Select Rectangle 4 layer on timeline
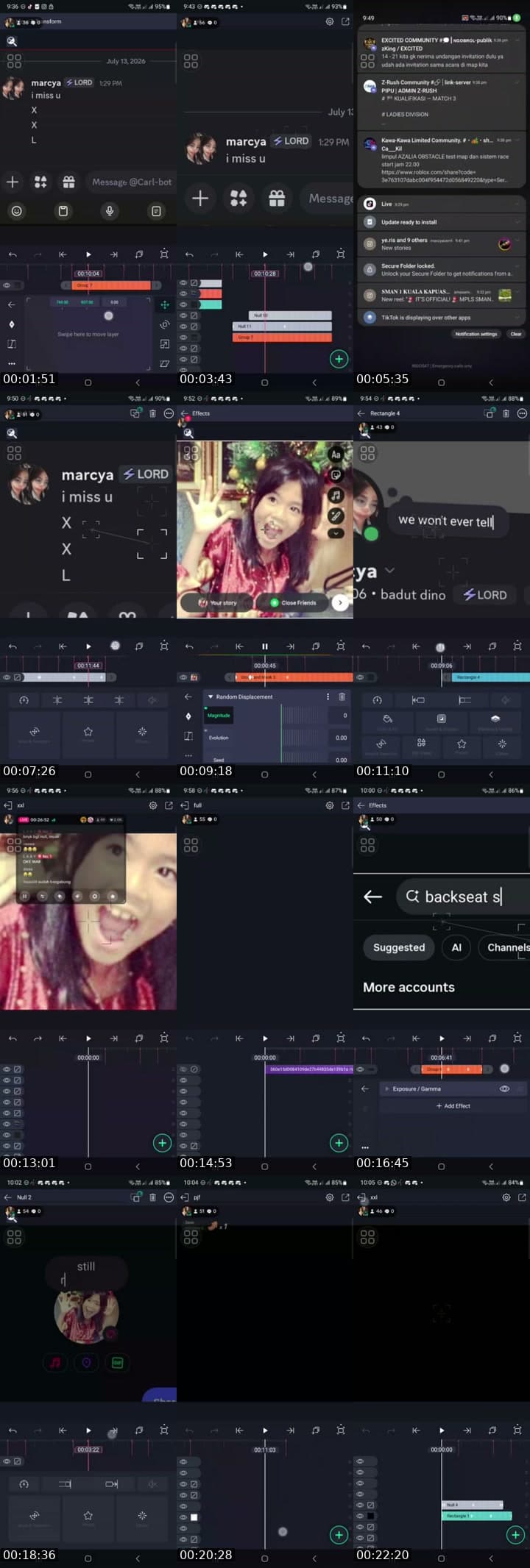Screen dimensions: 530x1568 click(490, 677)
